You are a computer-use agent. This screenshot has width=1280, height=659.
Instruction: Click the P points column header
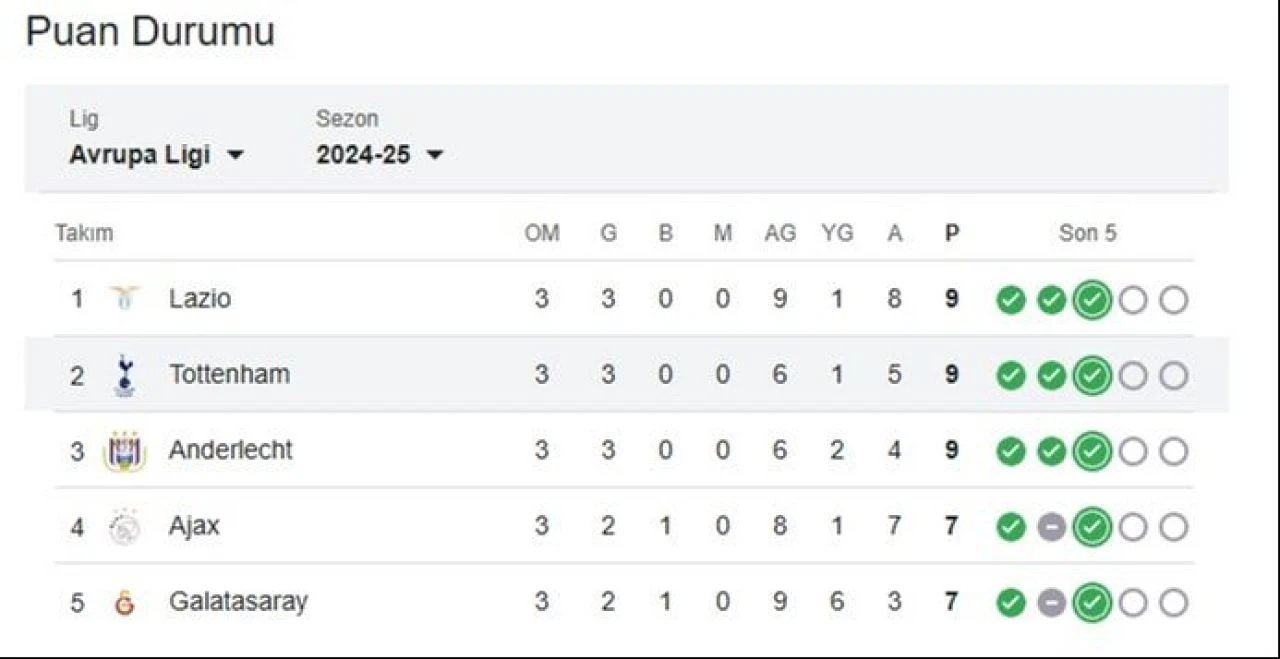952,234
